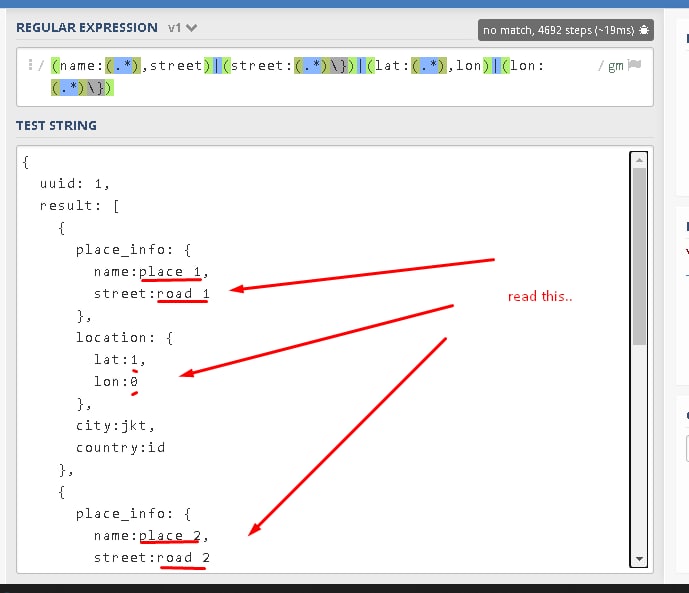Open the v1 version dropdown

[x=182, y=28]
